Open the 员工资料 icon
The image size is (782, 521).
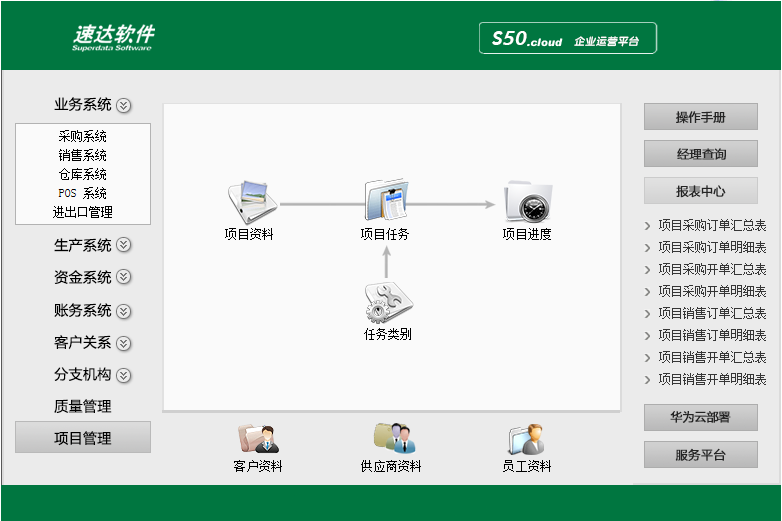[x=527, y=439]
